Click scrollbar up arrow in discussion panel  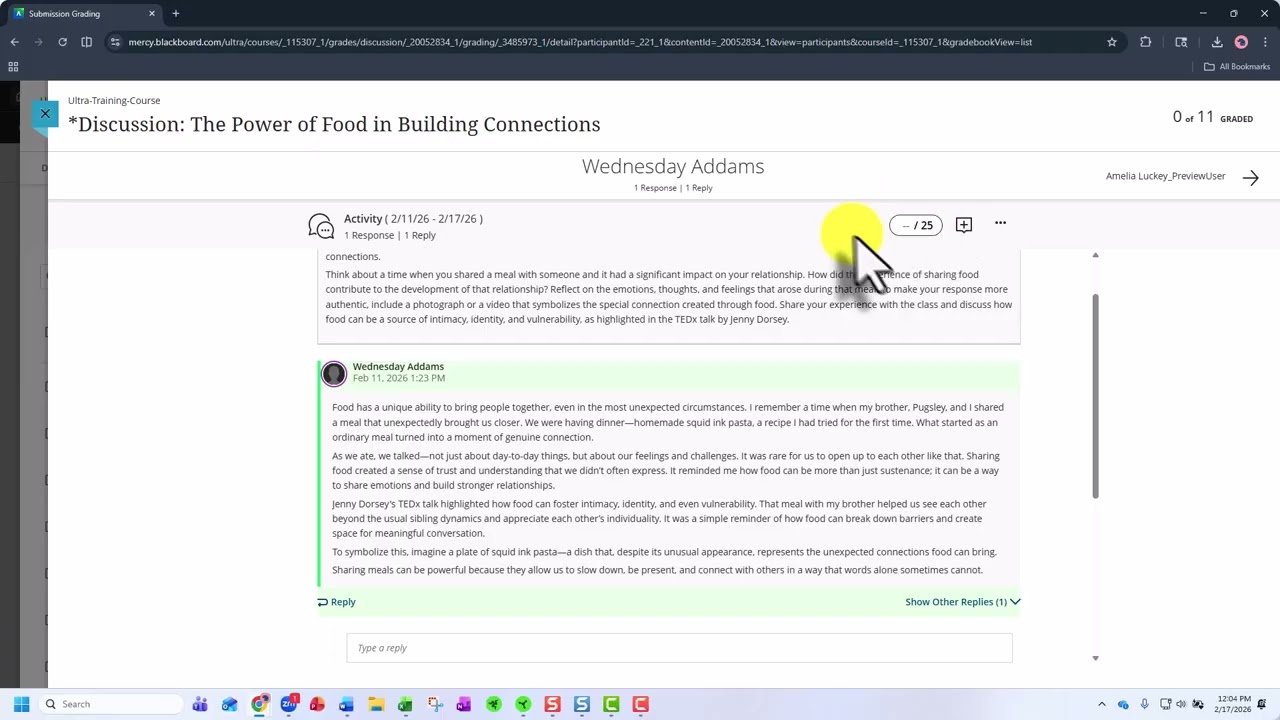point(1095,256)
